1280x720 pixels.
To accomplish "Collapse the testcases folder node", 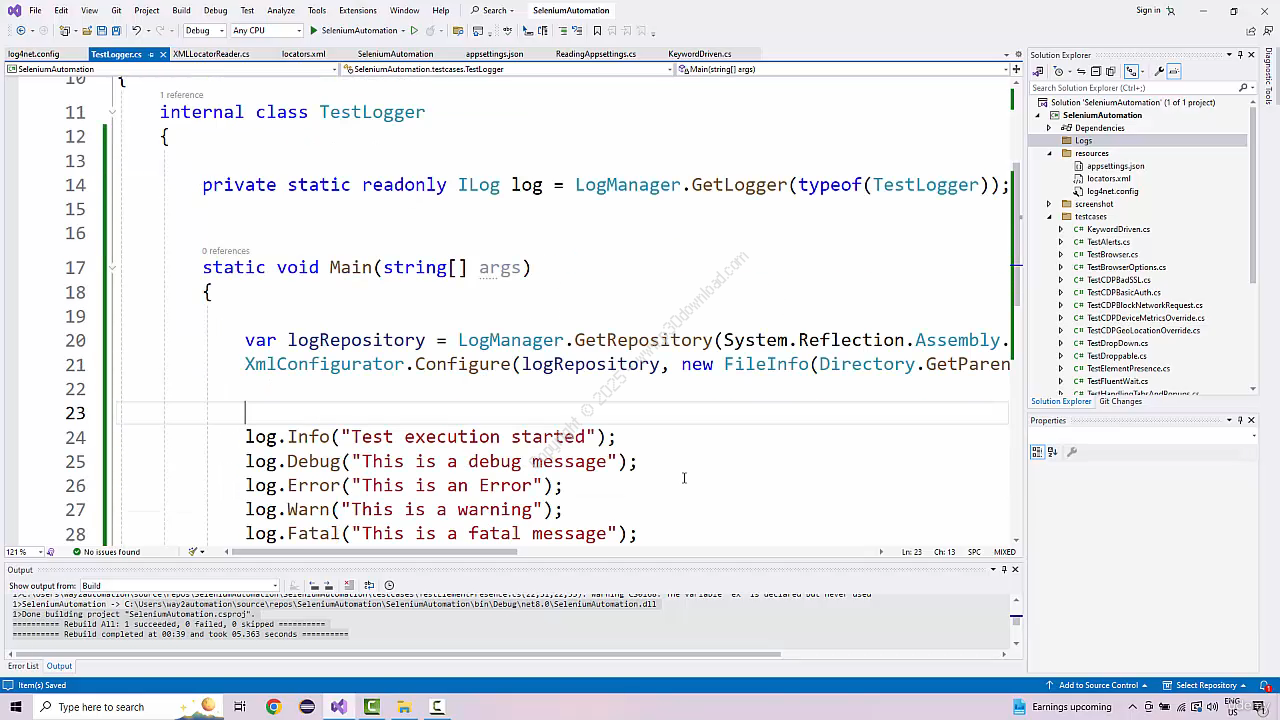I will click(x=1049, y=216).
